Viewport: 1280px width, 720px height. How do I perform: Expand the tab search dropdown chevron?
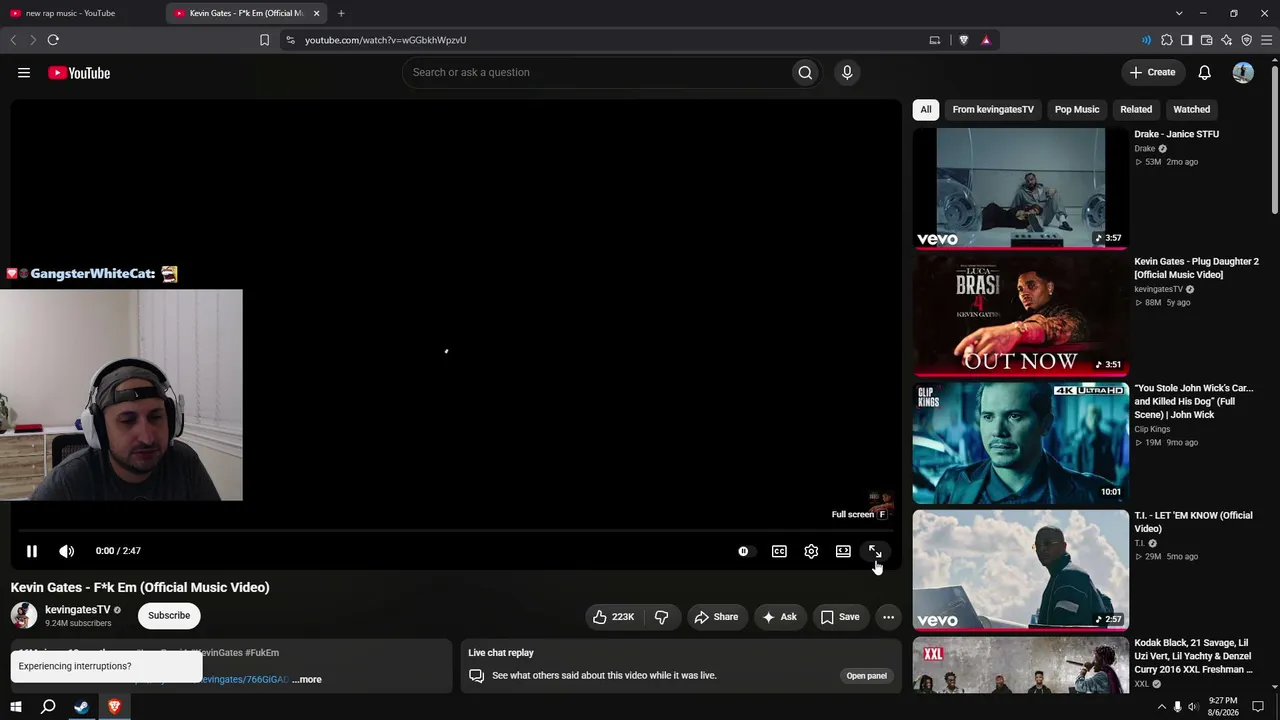tap(1179, 13)
